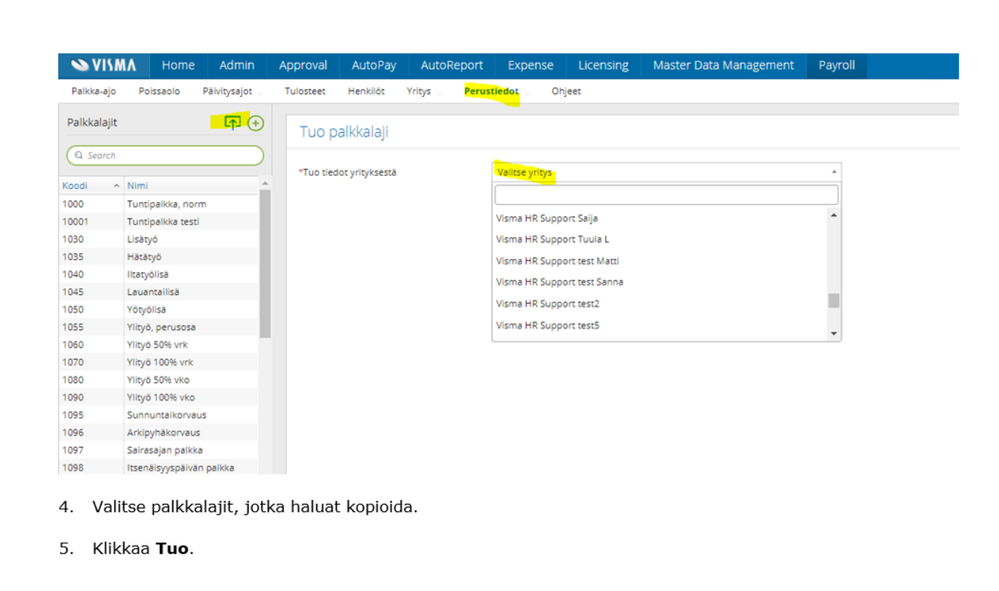The width and height of the screenshot is (999, 591).
Task: Click the Palkkalajit panel title
Action: [x=92, y=122]
